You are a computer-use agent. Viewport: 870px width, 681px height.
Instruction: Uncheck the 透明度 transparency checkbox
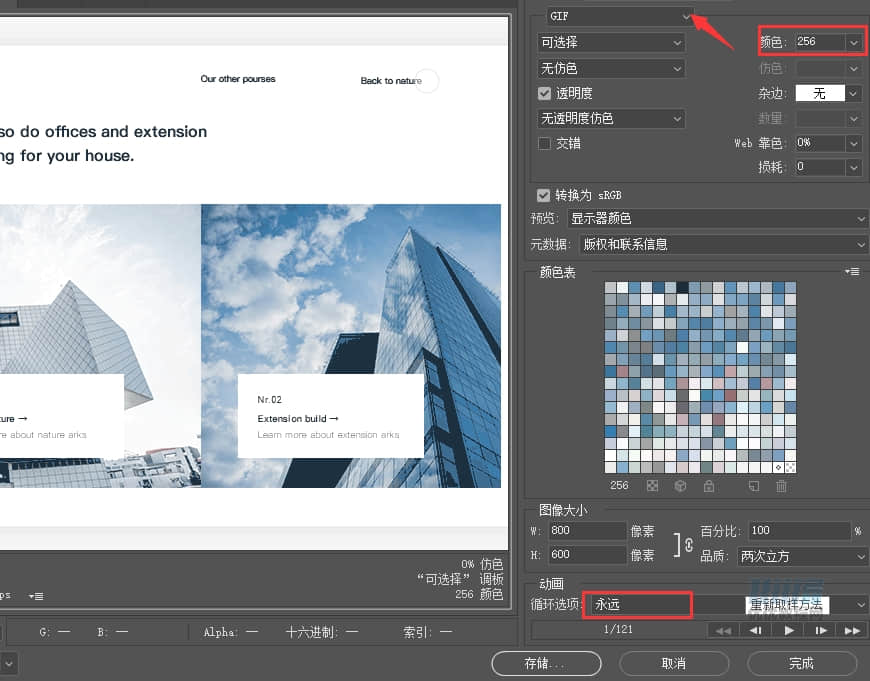546,92
